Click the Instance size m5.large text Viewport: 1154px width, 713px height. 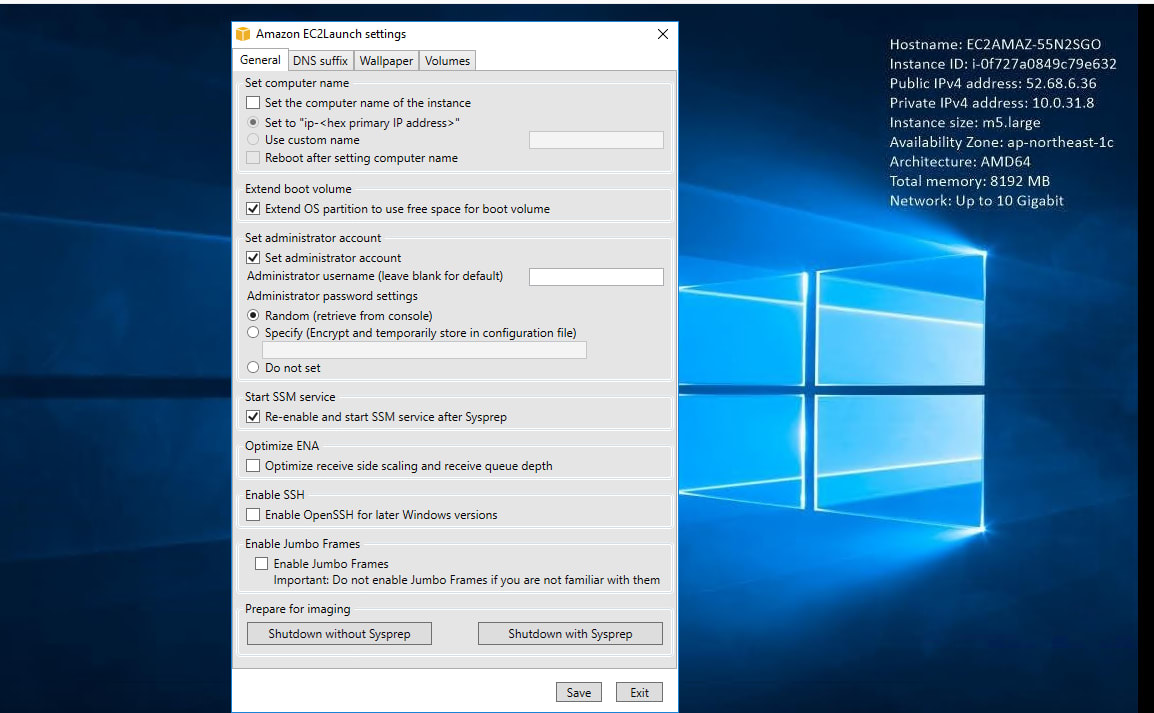[x=965, y=122]
